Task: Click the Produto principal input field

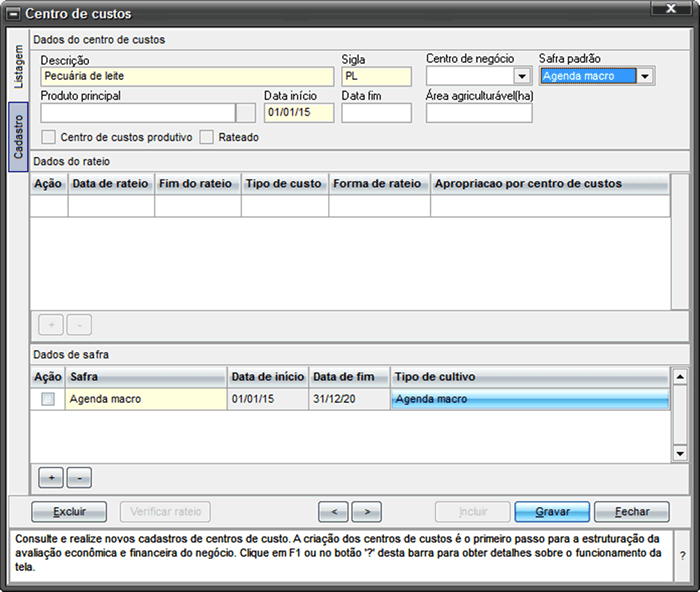Action: 138,113
